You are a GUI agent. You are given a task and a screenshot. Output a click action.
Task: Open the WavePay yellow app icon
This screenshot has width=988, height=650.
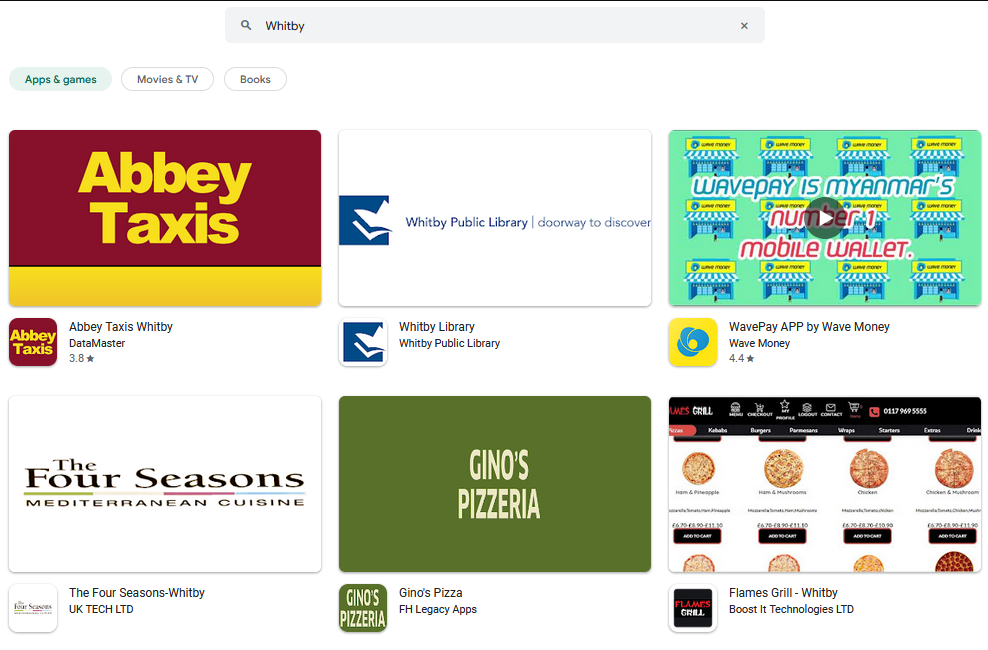pyautogui.click(x=693, y=342)
